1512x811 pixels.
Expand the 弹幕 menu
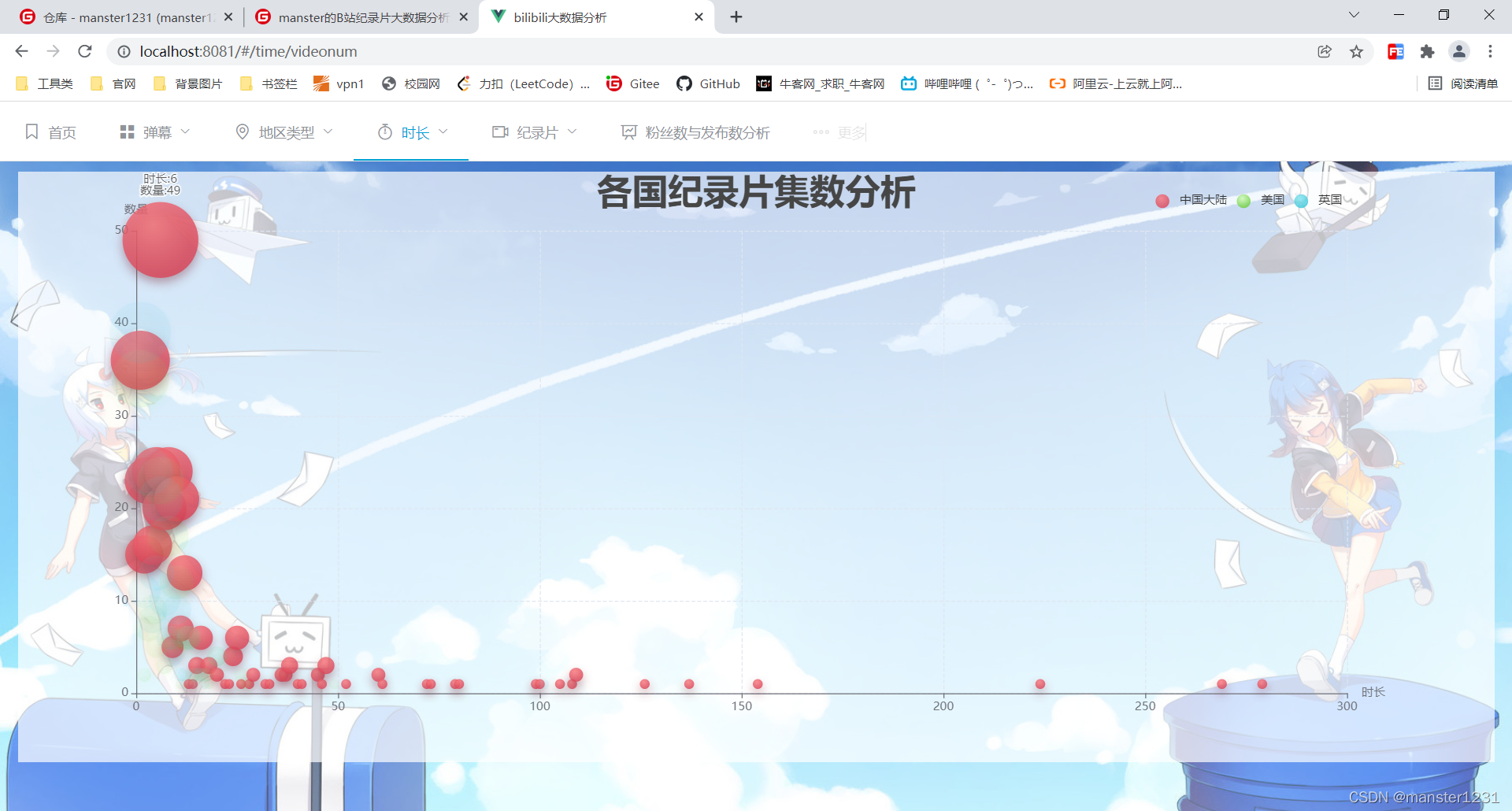(x=154, y=132)
